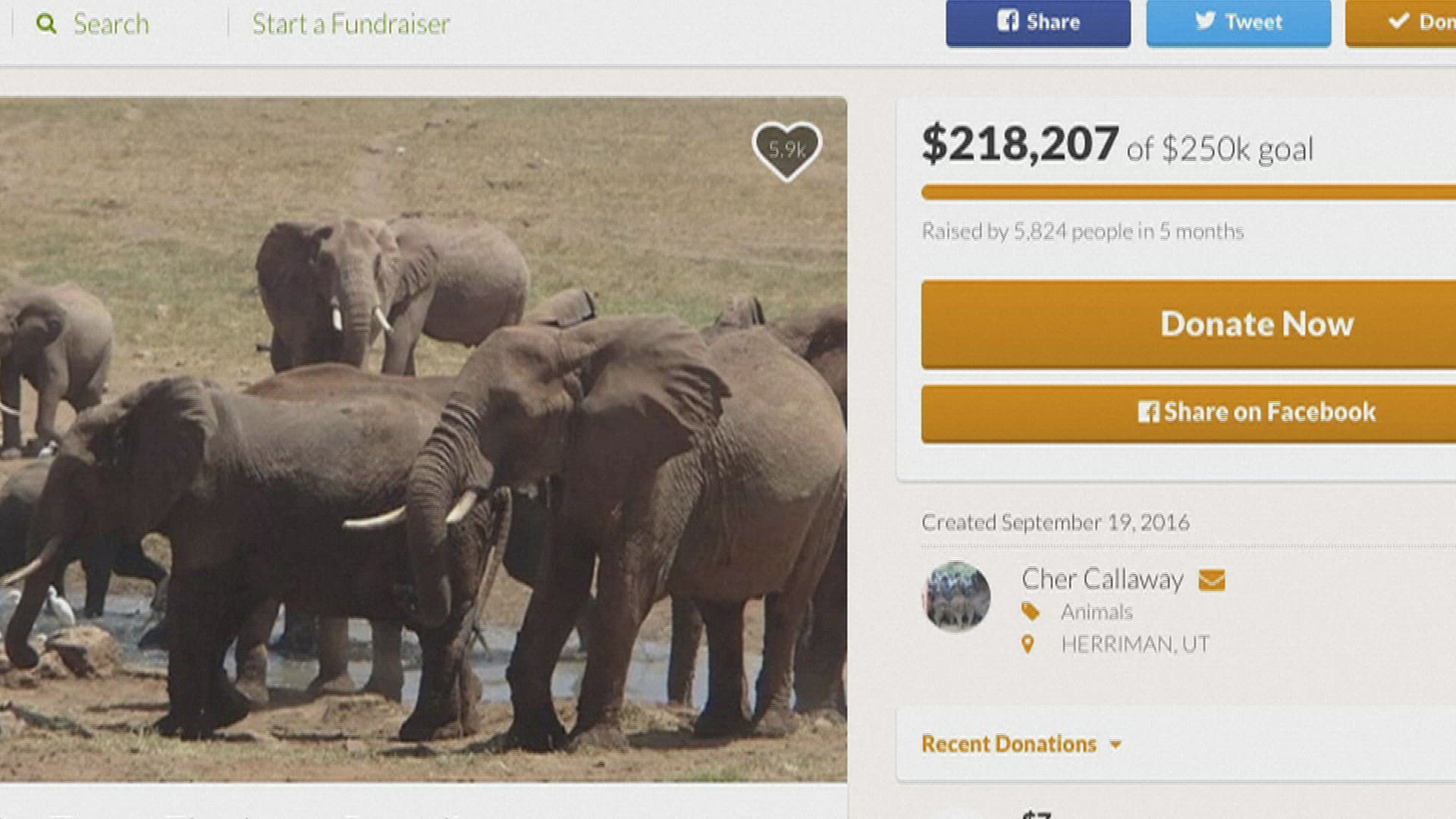
Task: Open the elephant herd campaign photo
Action: [423, 440]
